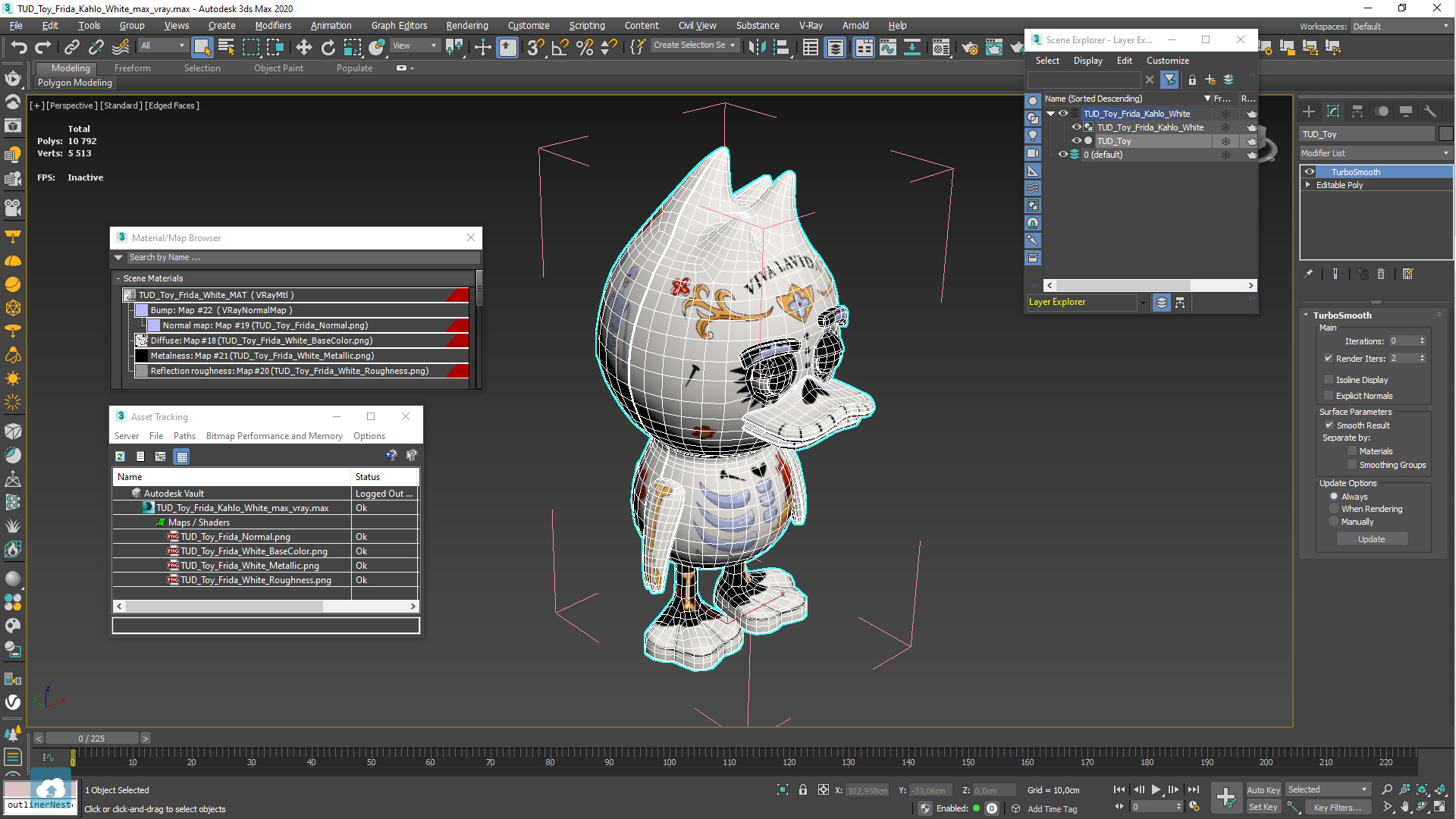Image resolution: width=1456 pixels, height=819 pixels.
Task: Activate the Select and Move tool
Action: tap(303, 47)
